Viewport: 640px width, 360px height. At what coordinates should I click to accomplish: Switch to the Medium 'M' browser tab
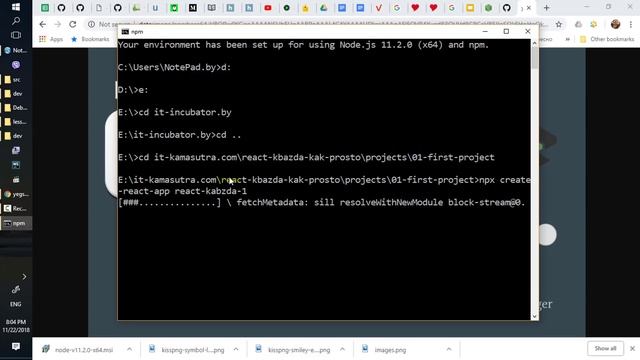pyautogui.click(x=193, y=8)
